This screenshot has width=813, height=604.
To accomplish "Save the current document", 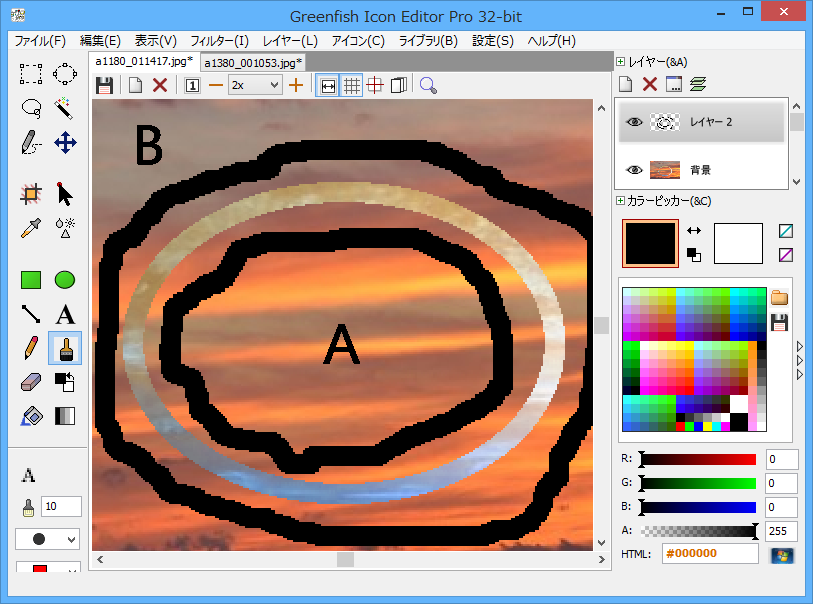I will (104, 85).
